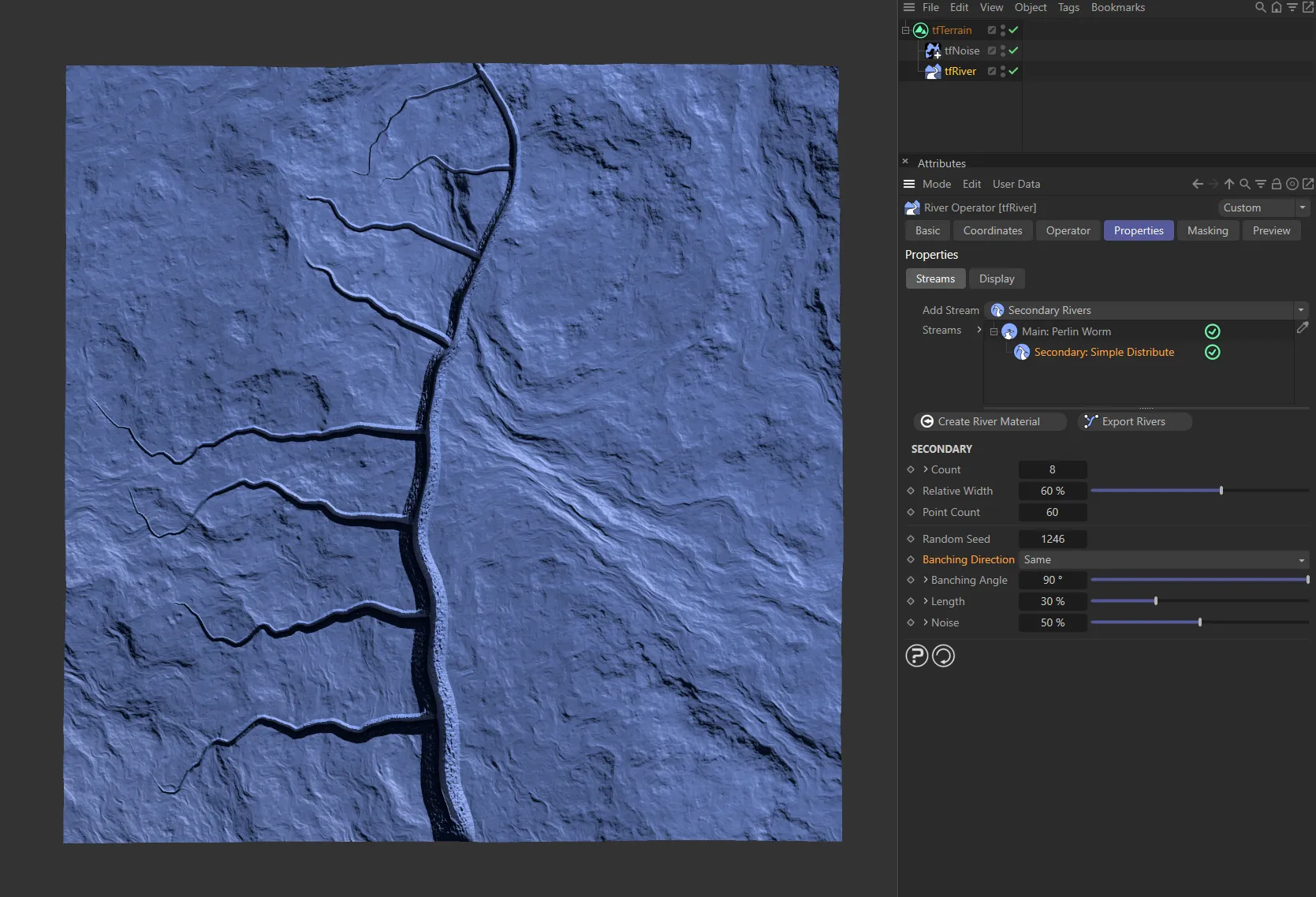Toggle the enable checkmark on Main: Perlin Worm
This screenshot has width=1316, height=897.
click(x=1212, y=331)
